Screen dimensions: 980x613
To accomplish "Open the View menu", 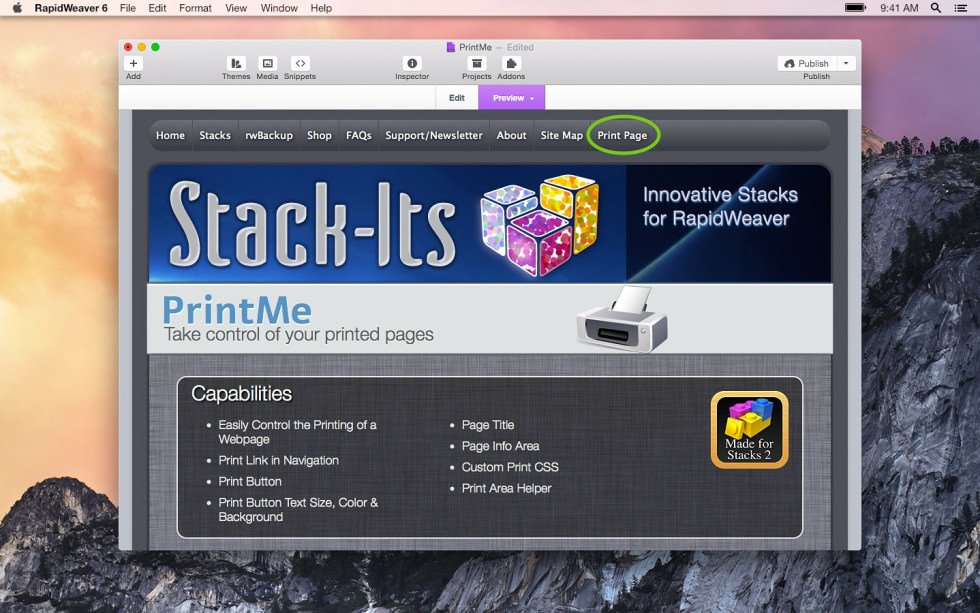I will [x=236, y=8].
